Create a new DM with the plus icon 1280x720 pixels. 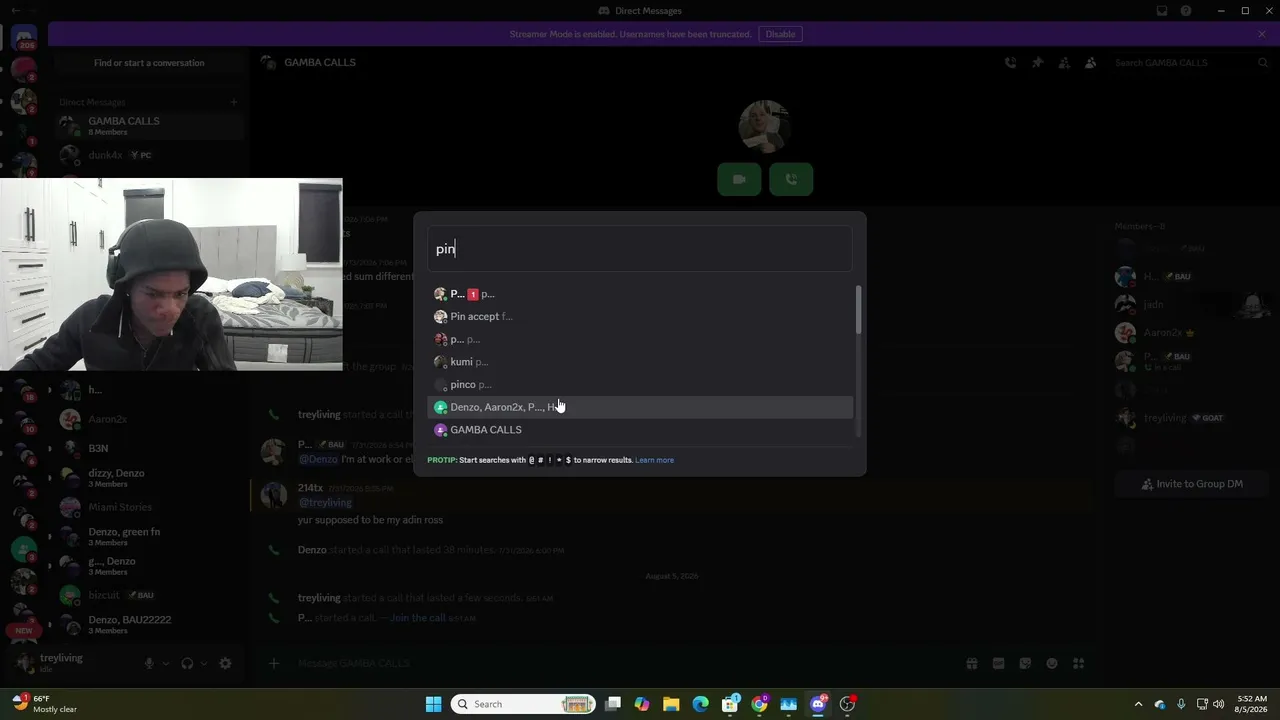pyautogui.click(x=234, y=102)
